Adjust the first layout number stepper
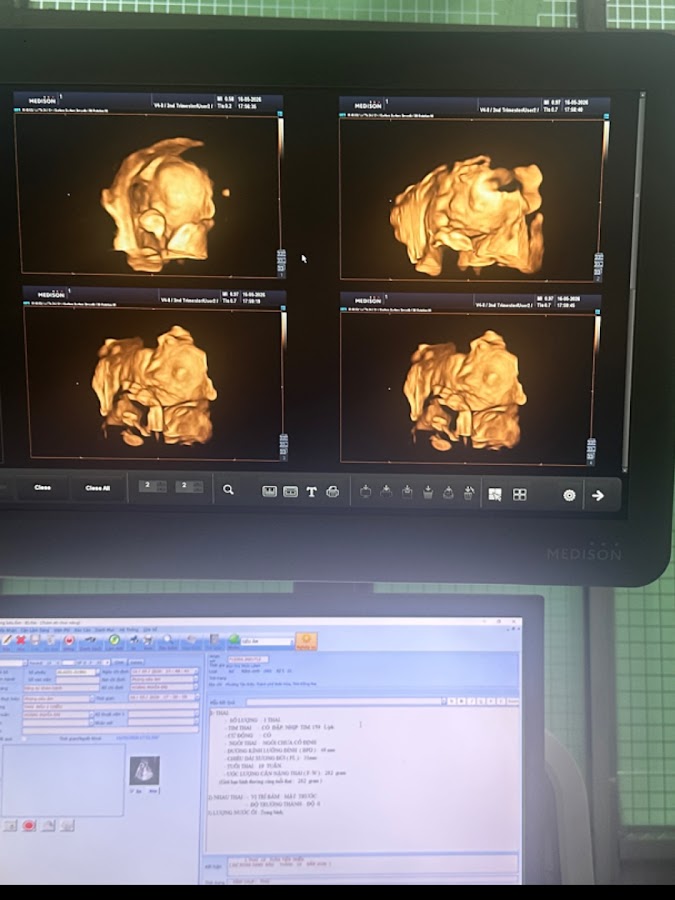 (x=153, y=486)
